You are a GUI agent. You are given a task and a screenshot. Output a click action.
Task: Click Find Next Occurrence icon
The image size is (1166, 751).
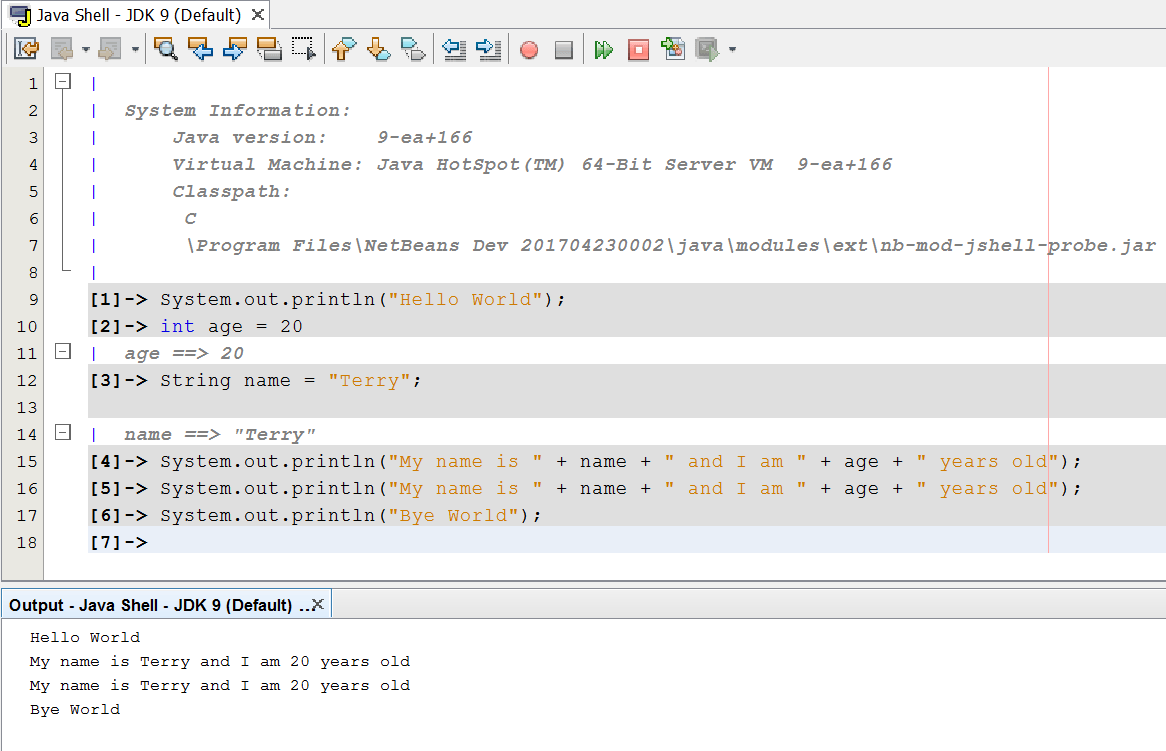[235, 49]
